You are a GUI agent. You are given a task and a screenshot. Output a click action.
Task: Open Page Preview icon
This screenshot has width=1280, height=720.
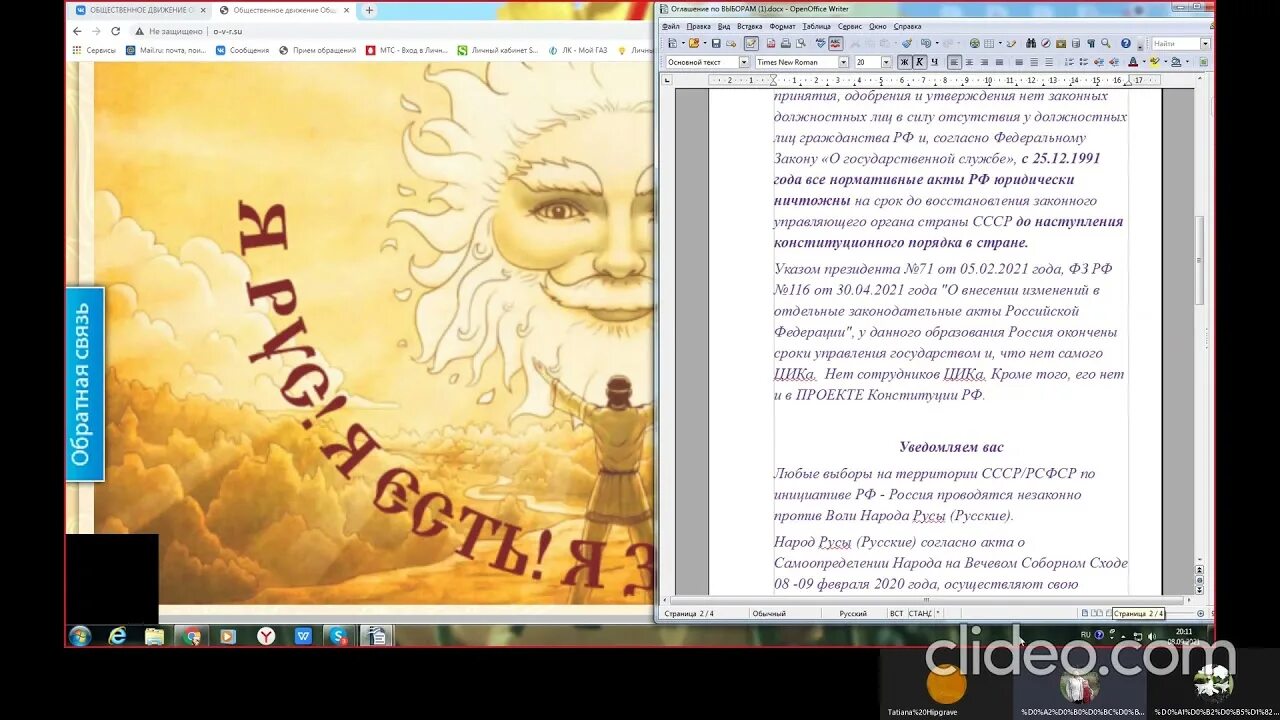[800, 43]
